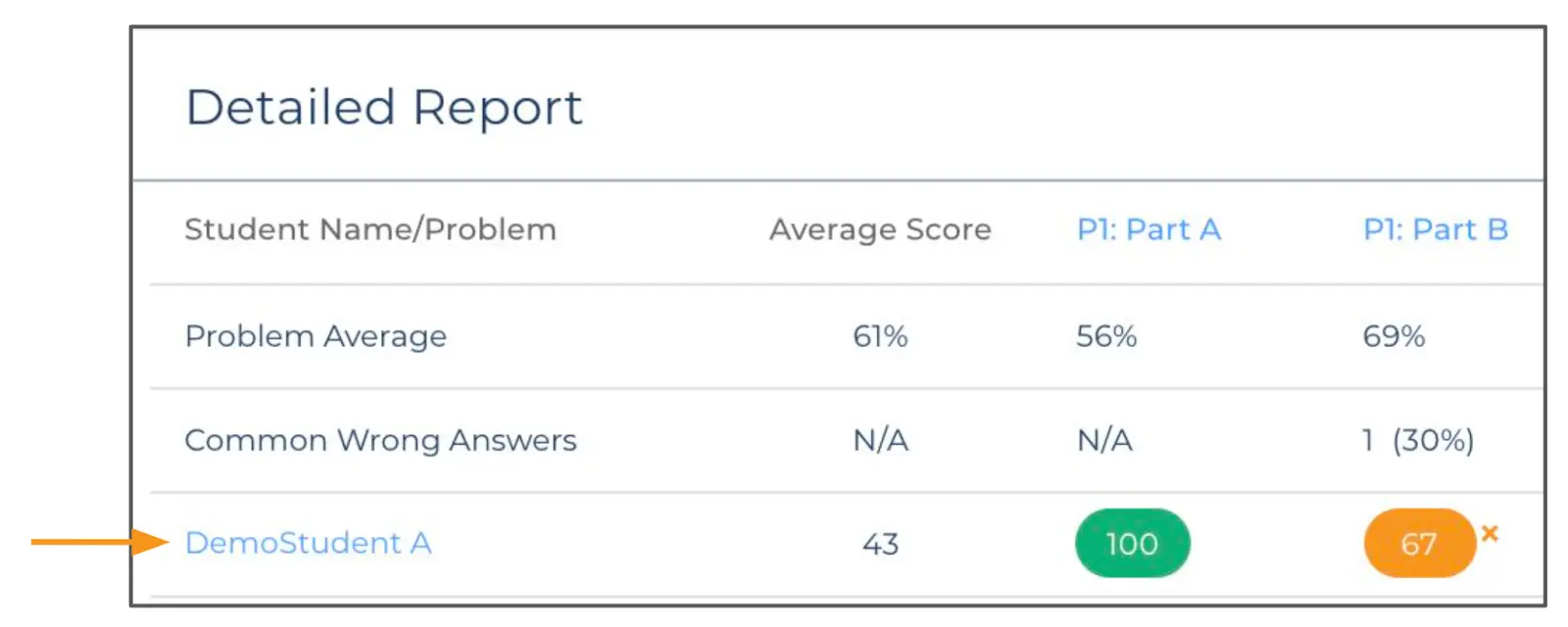Open the P1: Part B problem link

click(x=1435, y=229)
